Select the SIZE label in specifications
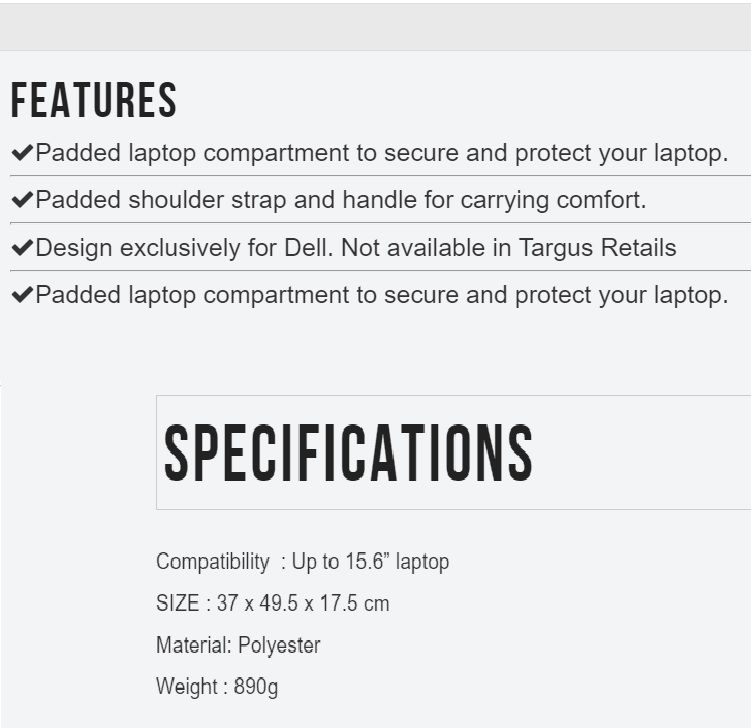The image size is (751, 728). pos(178,603)
